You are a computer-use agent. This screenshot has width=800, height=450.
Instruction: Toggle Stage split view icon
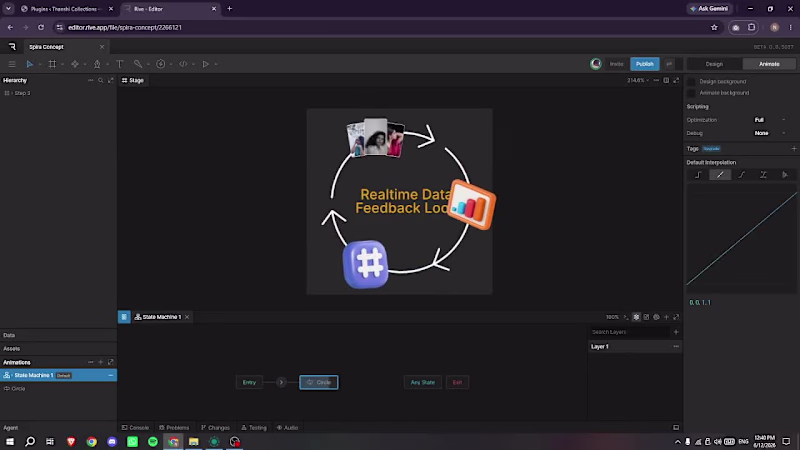[x=666, y=81]
